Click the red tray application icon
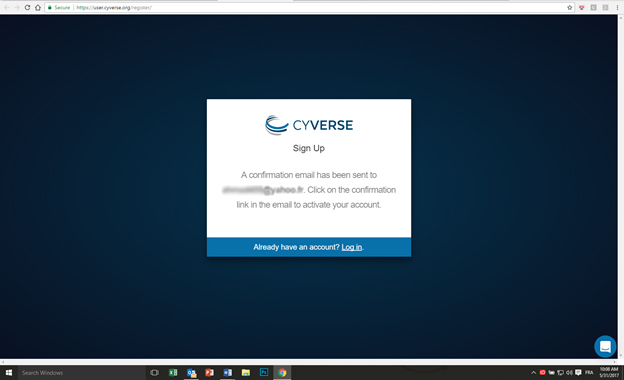 coord(542,372)
